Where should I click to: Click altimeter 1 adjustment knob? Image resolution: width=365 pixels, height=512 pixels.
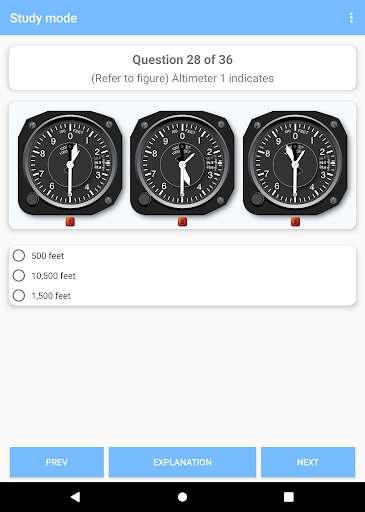tap(32, 199)
